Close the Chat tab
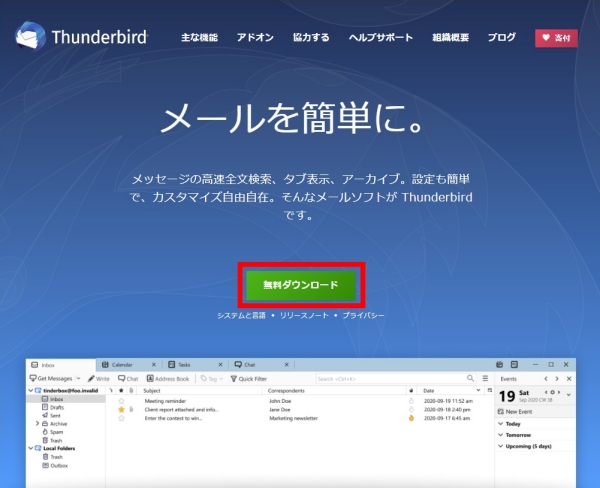Viewport: 600px width, 488px height. pyautogui.click(x=287, y=365)
